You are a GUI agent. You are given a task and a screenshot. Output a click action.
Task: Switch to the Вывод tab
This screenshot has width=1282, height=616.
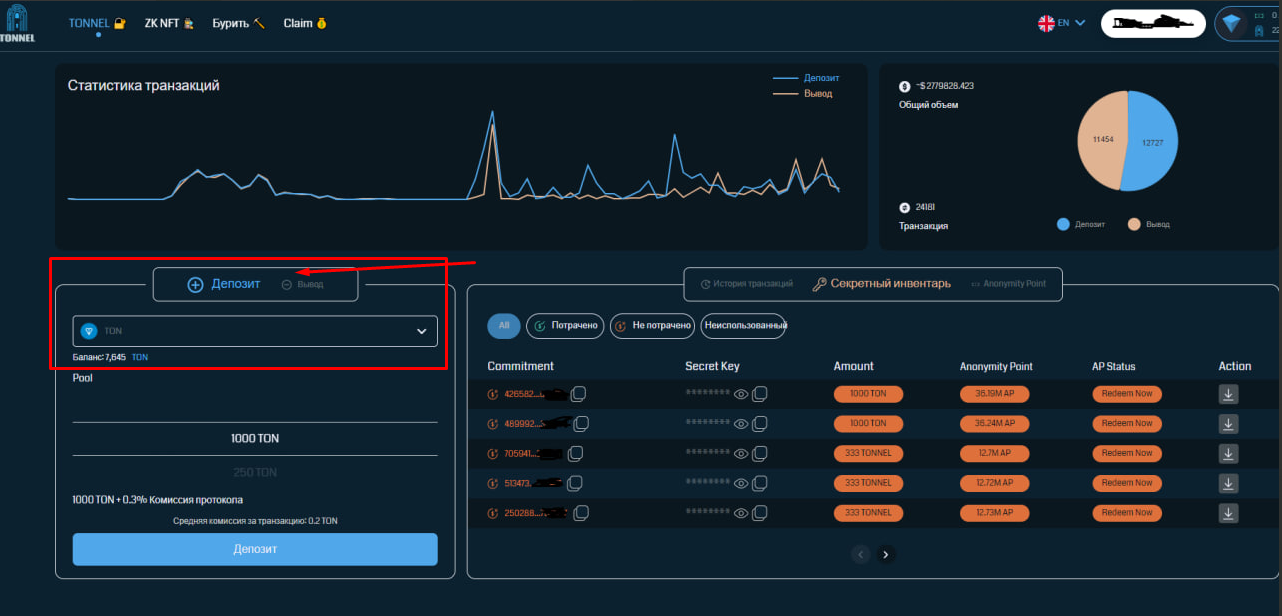coord(304,284)
